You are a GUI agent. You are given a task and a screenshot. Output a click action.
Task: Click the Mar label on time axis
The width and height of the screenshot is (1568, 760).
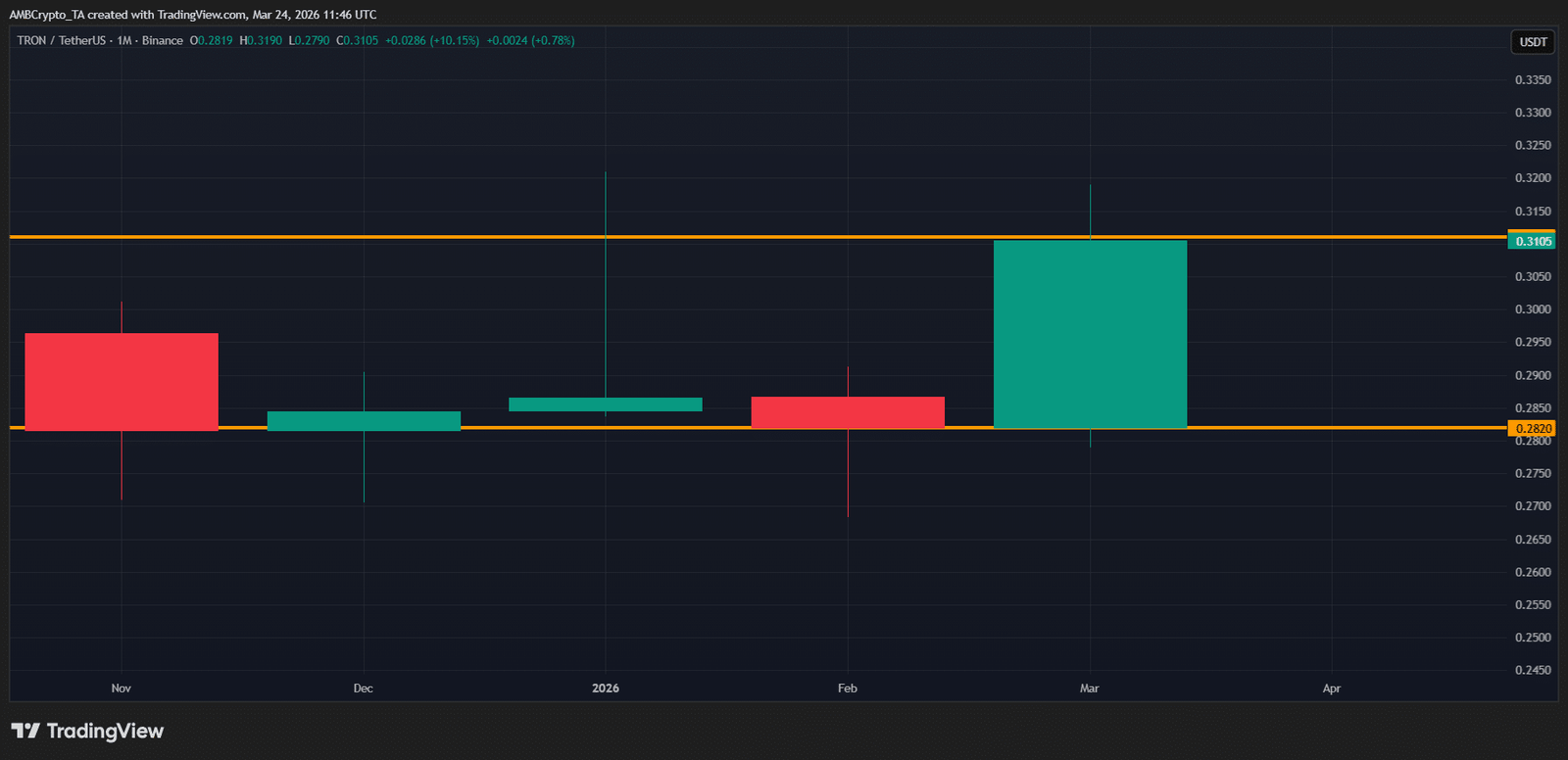[x=1089, y=689]
